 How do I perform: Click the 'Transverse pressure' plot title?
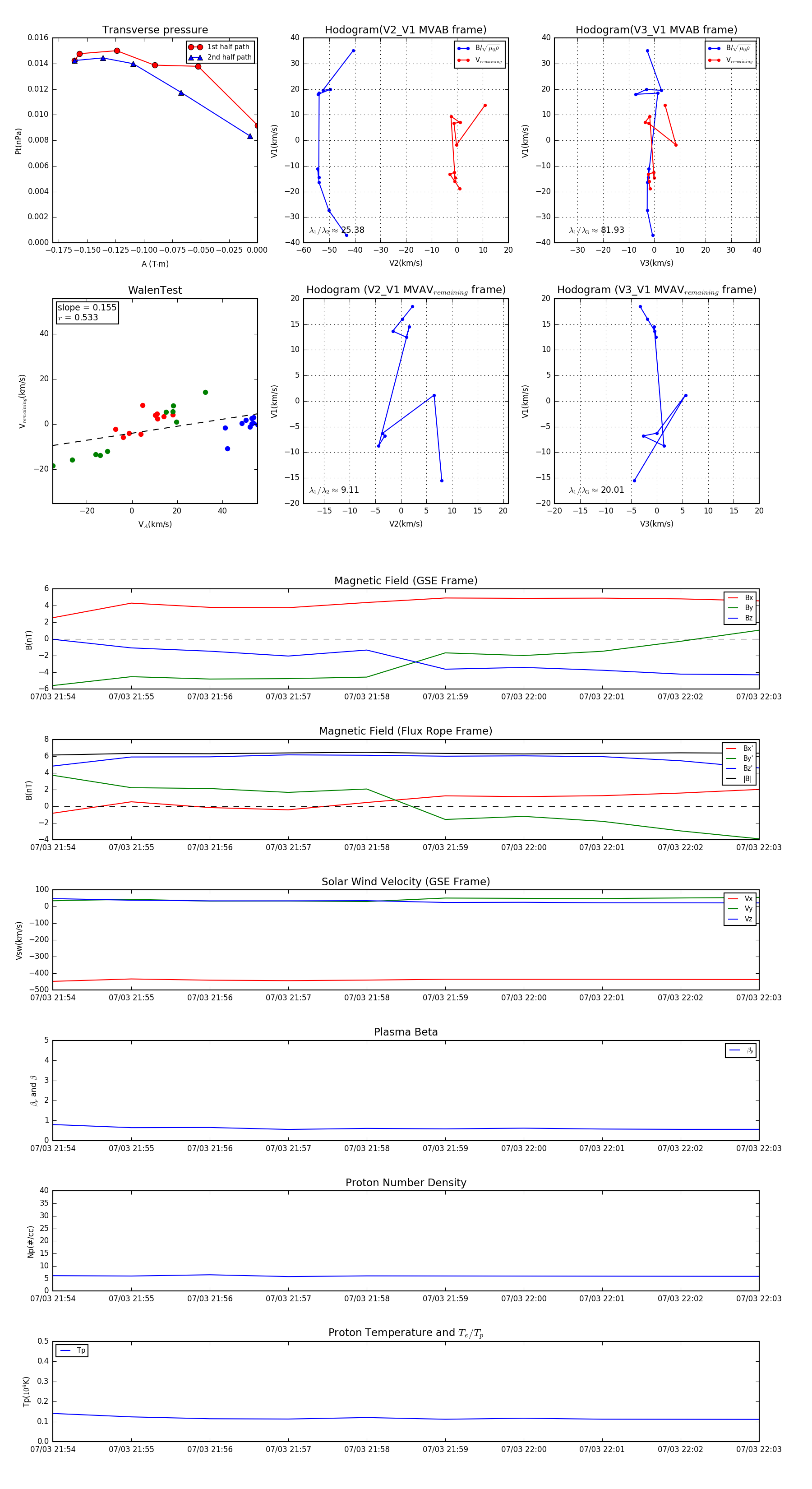point(155,30)
